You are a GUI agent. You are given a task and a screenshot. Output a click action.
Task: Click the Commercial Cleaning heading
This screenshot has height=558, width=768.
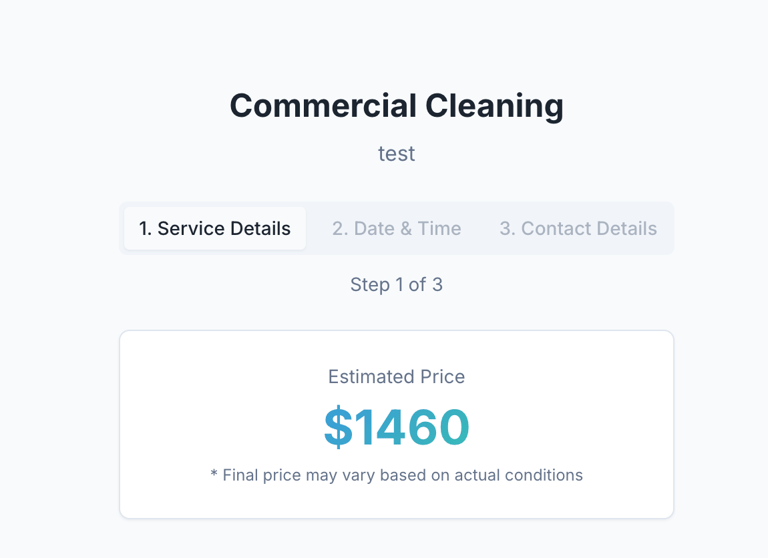396,105
